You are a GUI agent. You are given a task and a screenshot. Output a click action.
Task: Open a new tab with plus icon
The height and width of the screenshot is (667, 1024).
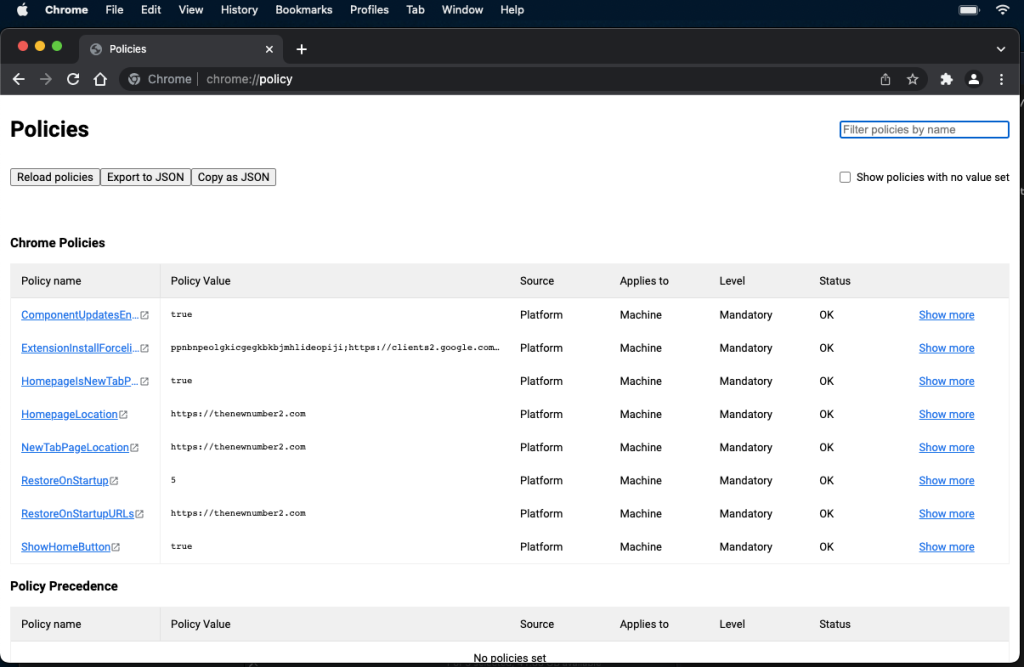click(x=301, y=49)
